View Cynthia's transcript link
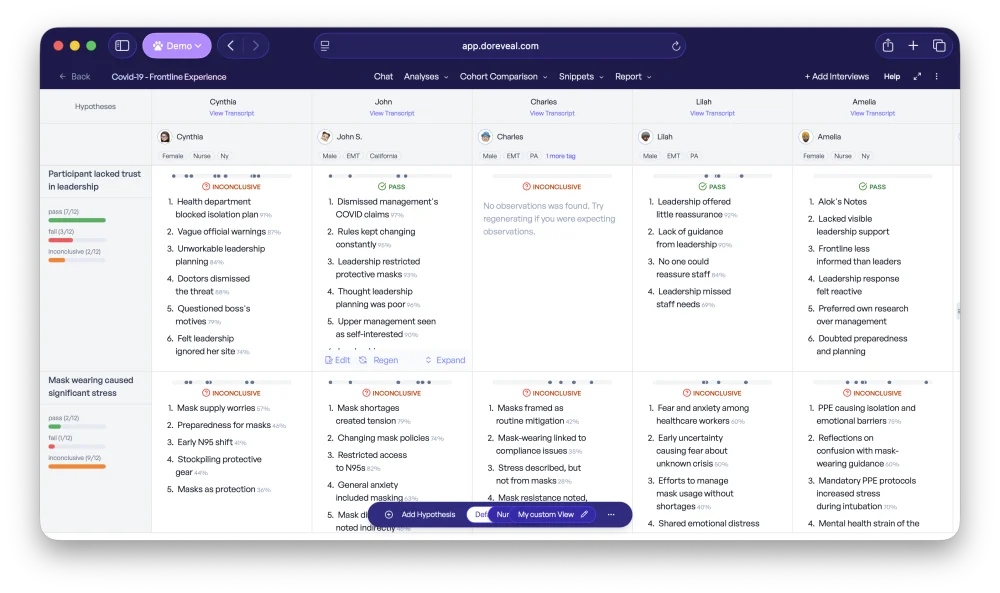1000x593 pixels. coord(232,113)
